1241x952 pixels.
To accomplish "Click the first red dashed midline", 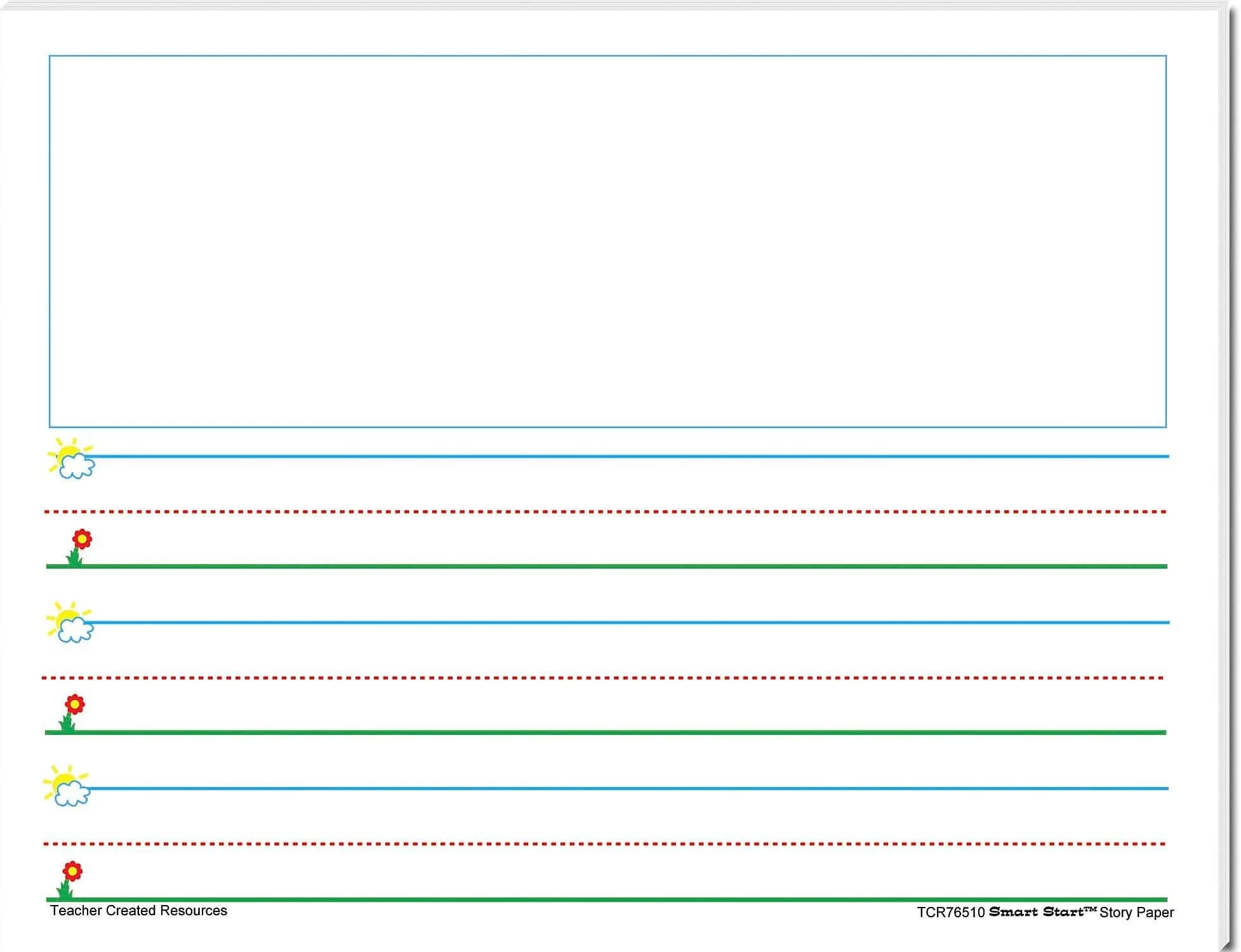I will pyautogui.click(x=606, y=512).
